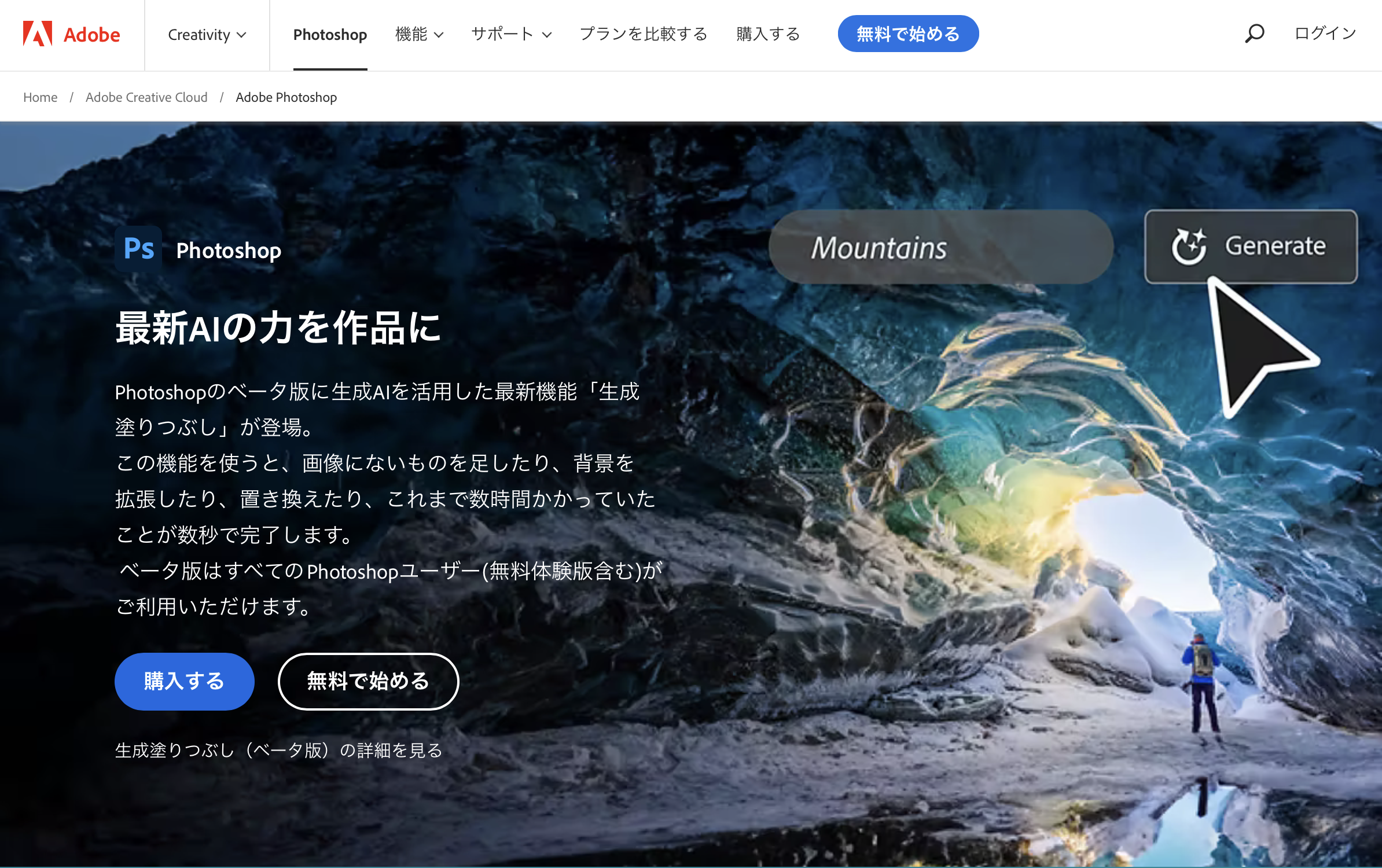
Task: Click the search magnifier icon
Action: pyautogui.click(x=1254, y=32)
